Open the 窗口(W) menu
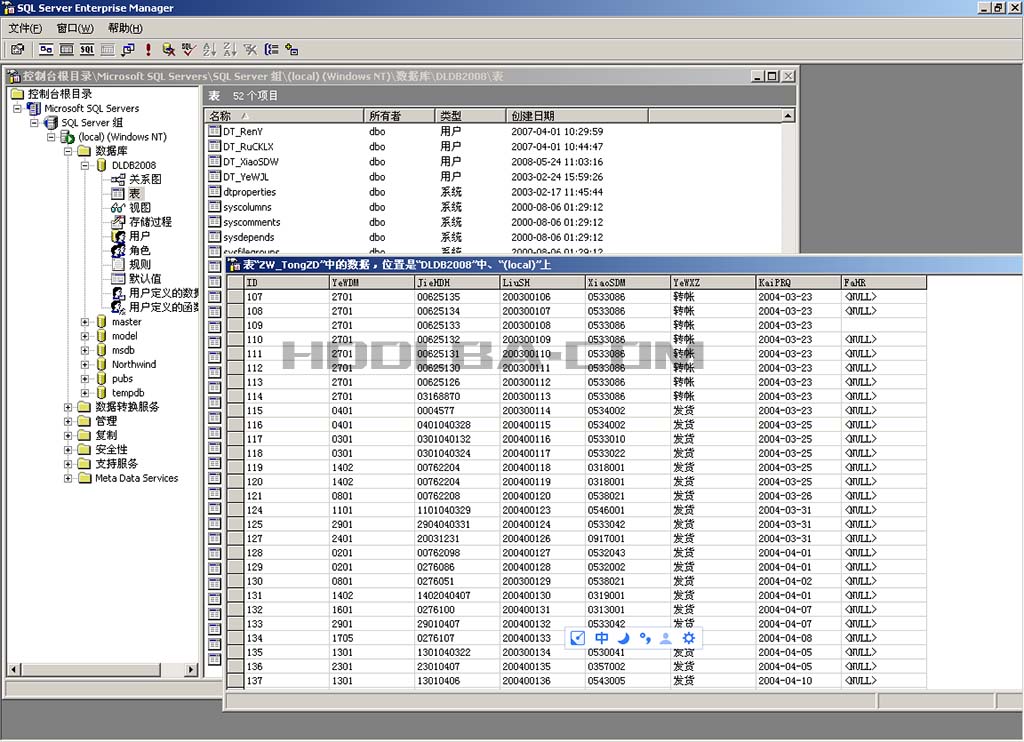This screenshot has width=1024, height=742. [x=75, y=28]
